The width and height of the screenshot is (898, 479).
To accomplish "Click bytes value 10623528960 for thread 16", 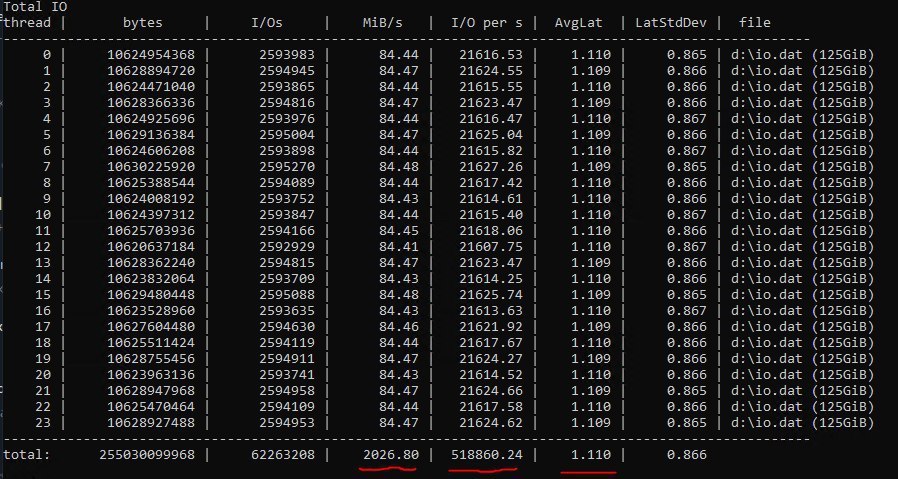I will click(151, 311).
